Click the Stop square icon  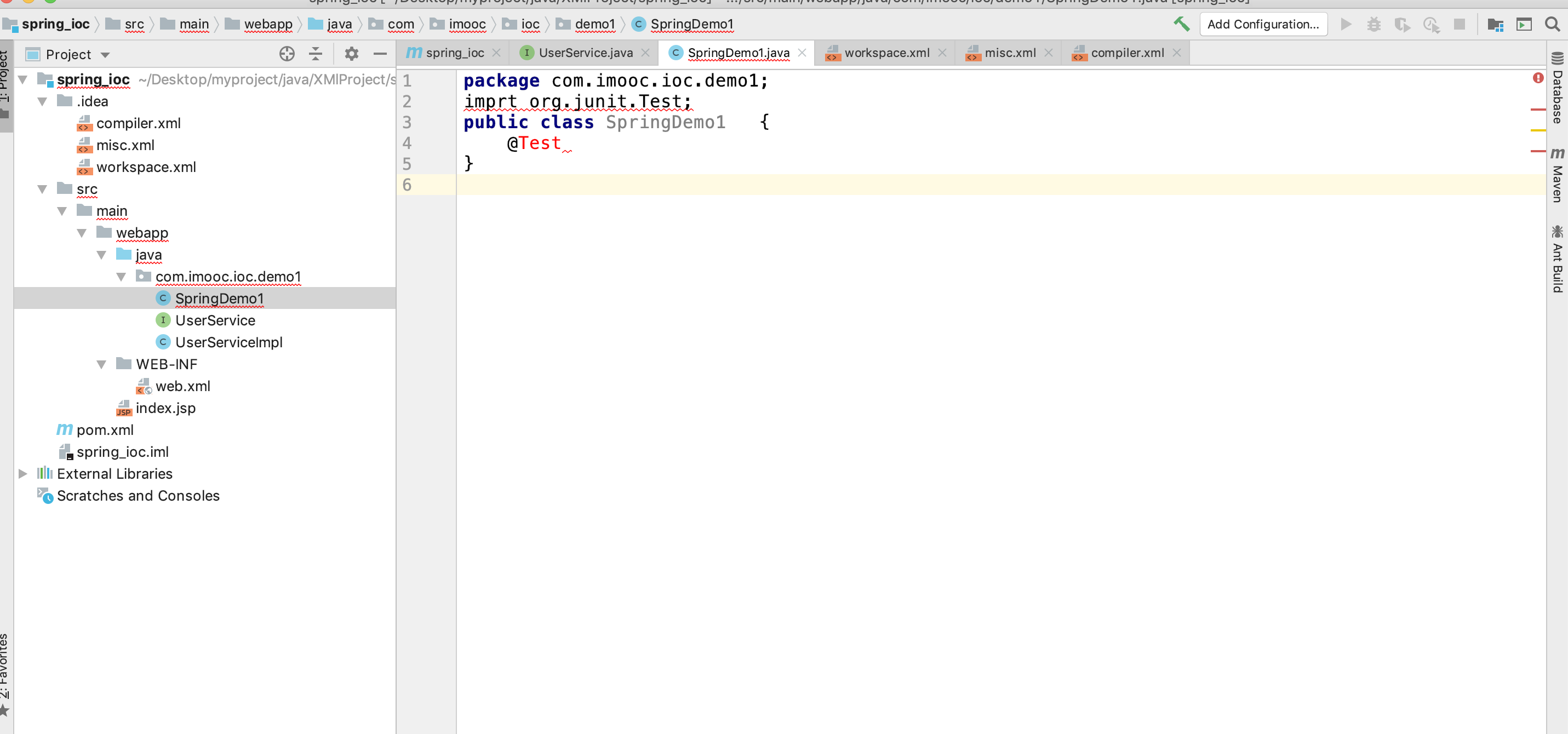point(1459,24)
